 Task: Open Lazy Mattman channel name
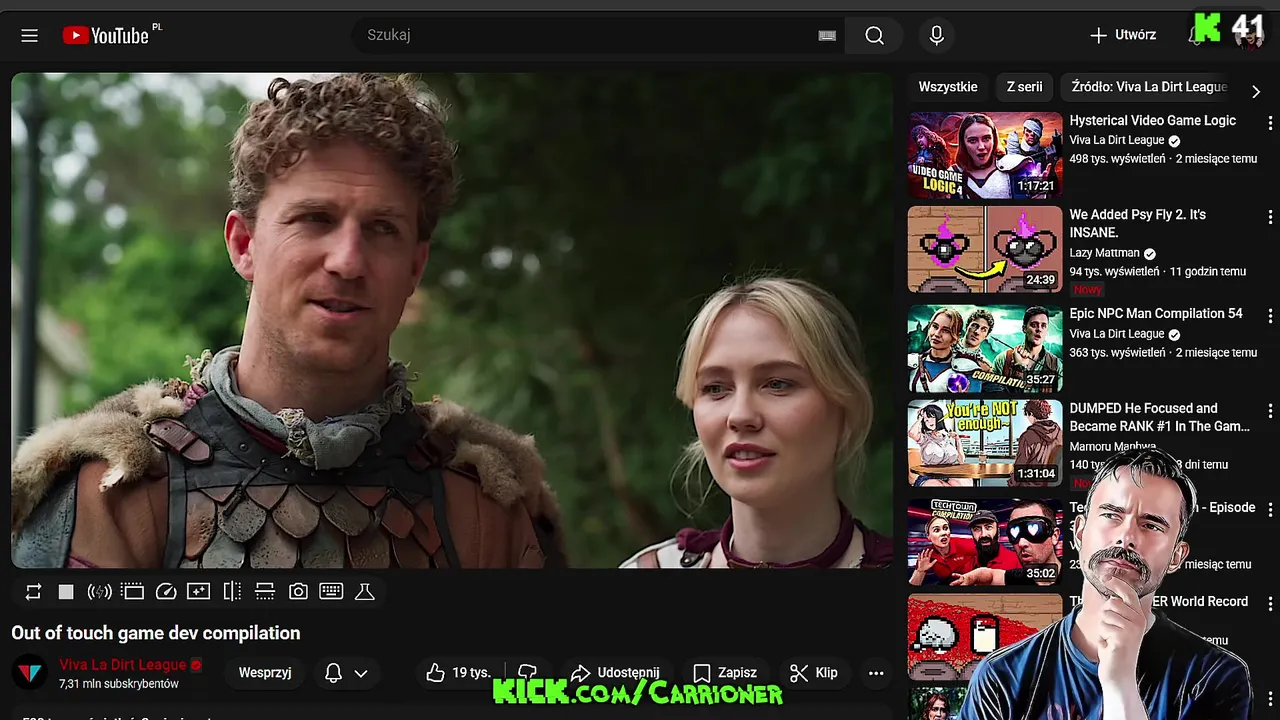1104,253
